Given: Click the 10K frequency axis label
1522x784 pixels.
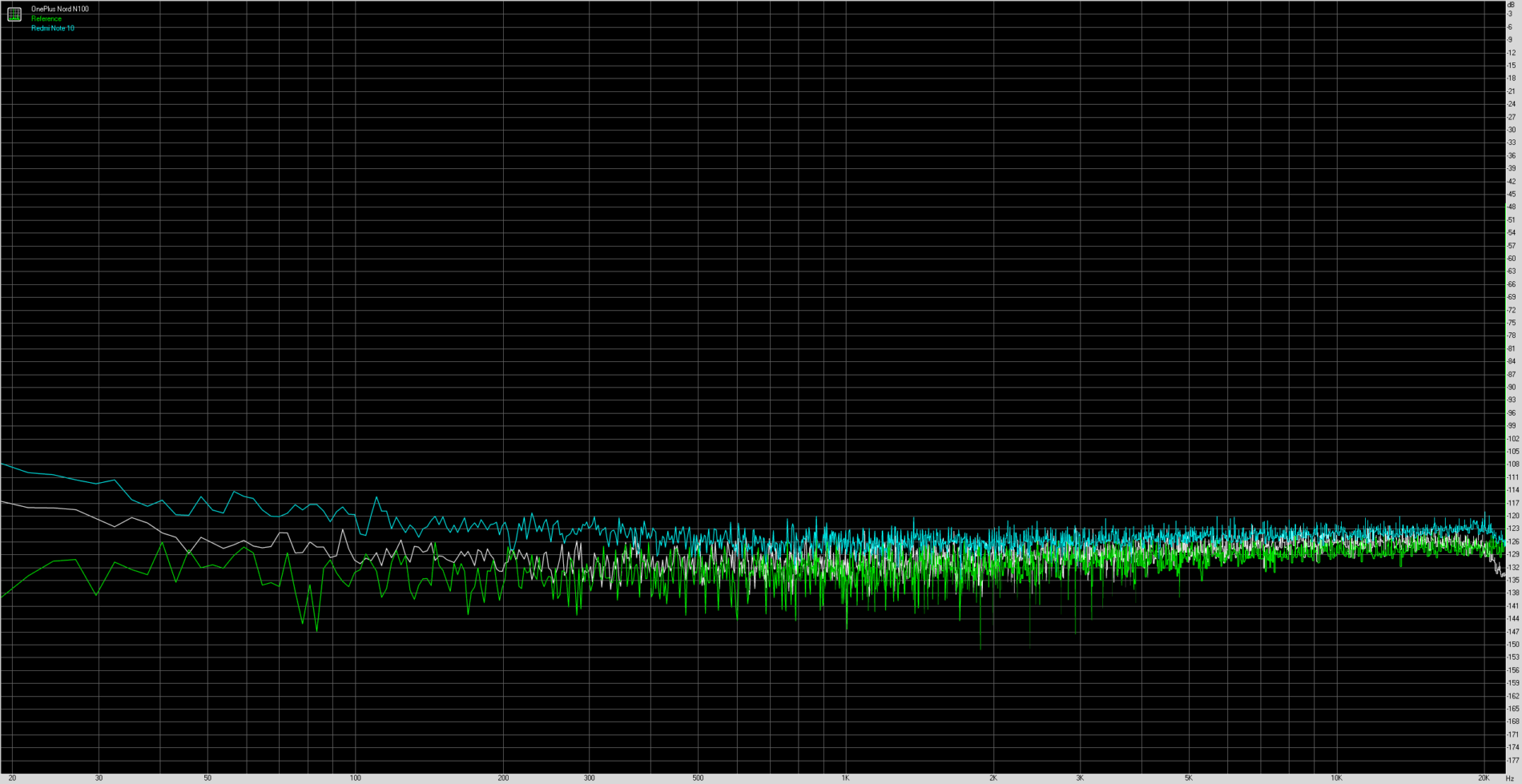Looking at the screenshot, I should point(1336,778).
